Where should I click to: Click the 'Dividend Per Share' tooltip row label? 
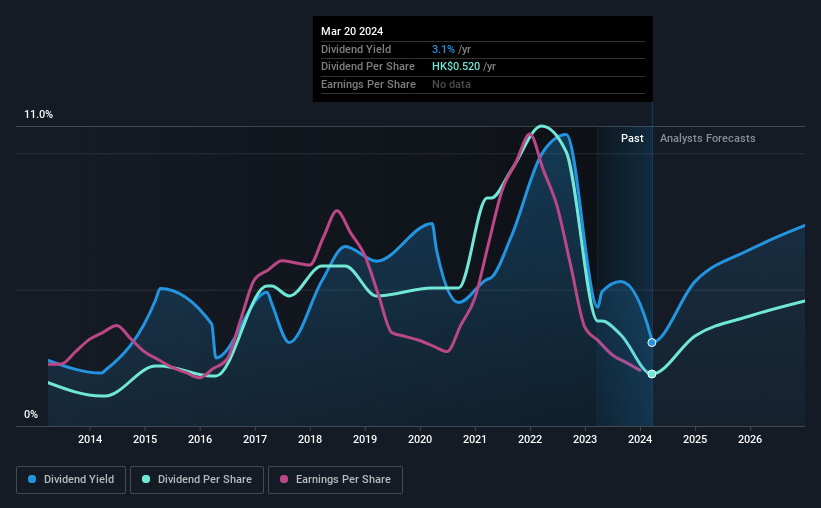point(368,67)
